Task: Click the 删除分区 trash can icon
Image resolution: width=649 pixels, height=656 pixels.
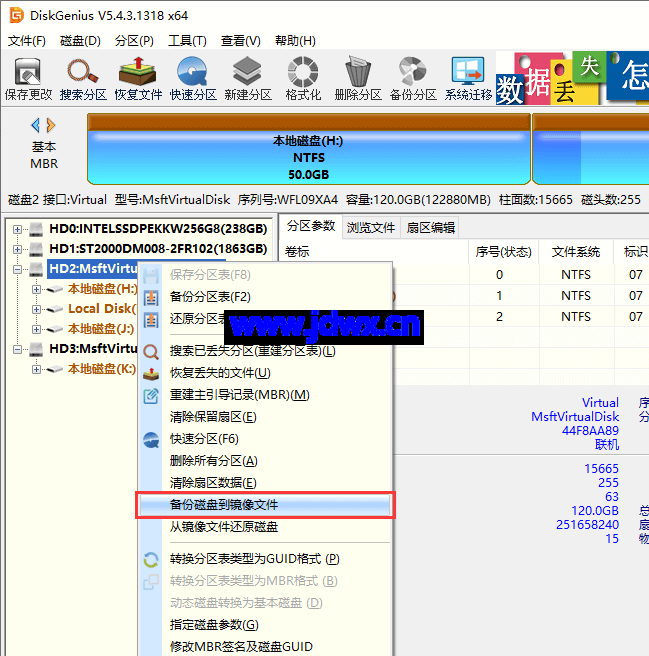Action: tap(358, 79)
